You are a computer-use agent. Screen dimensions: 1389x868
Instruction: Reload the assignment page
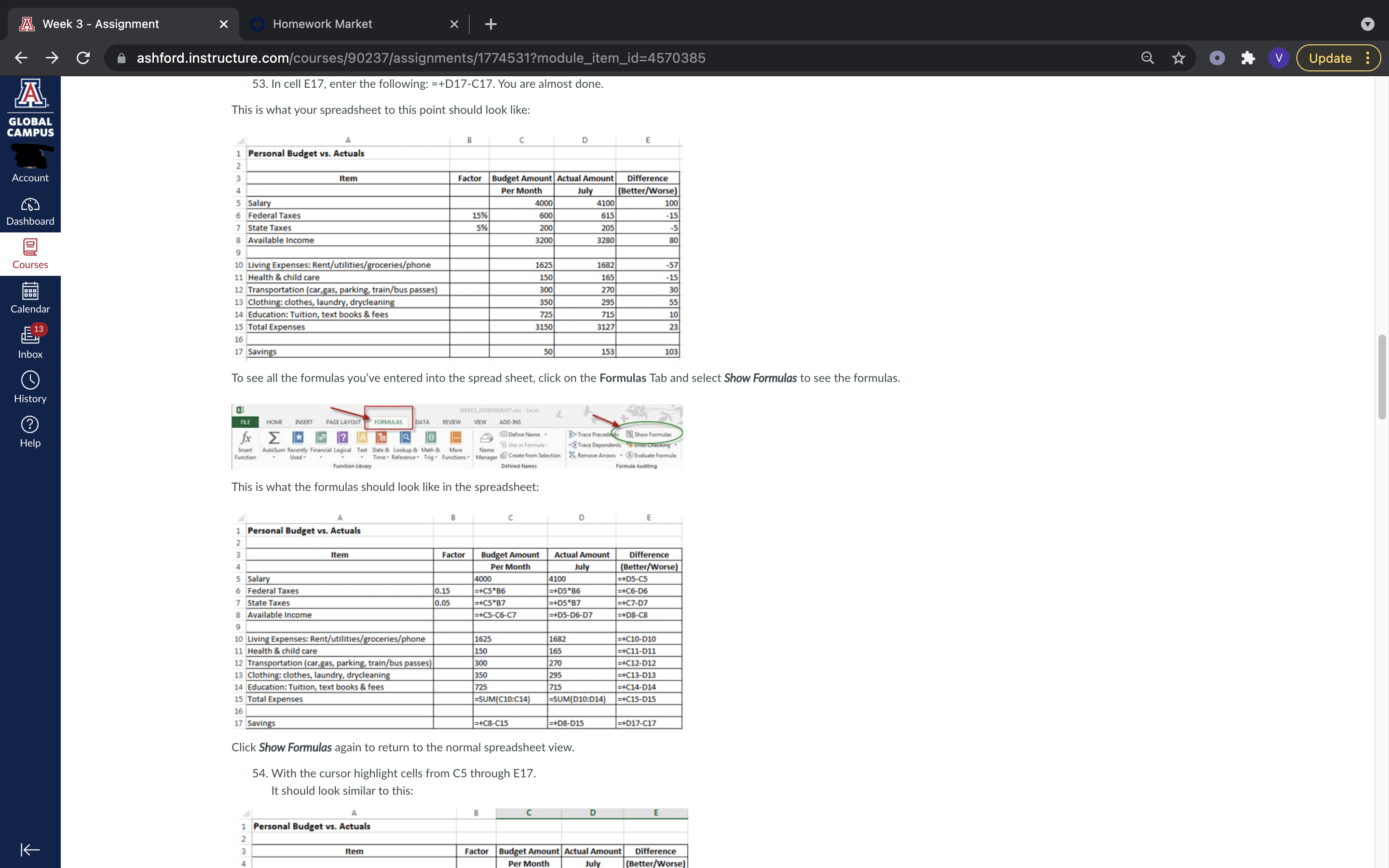pyautogui.click(x=83, y=58)
